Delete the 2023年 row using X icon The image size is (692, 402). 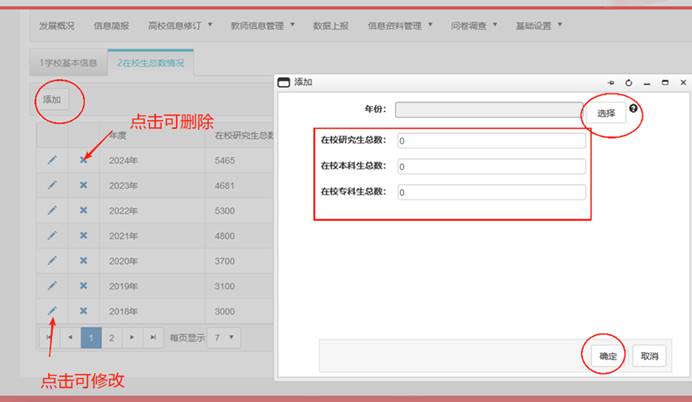point(84,185)
